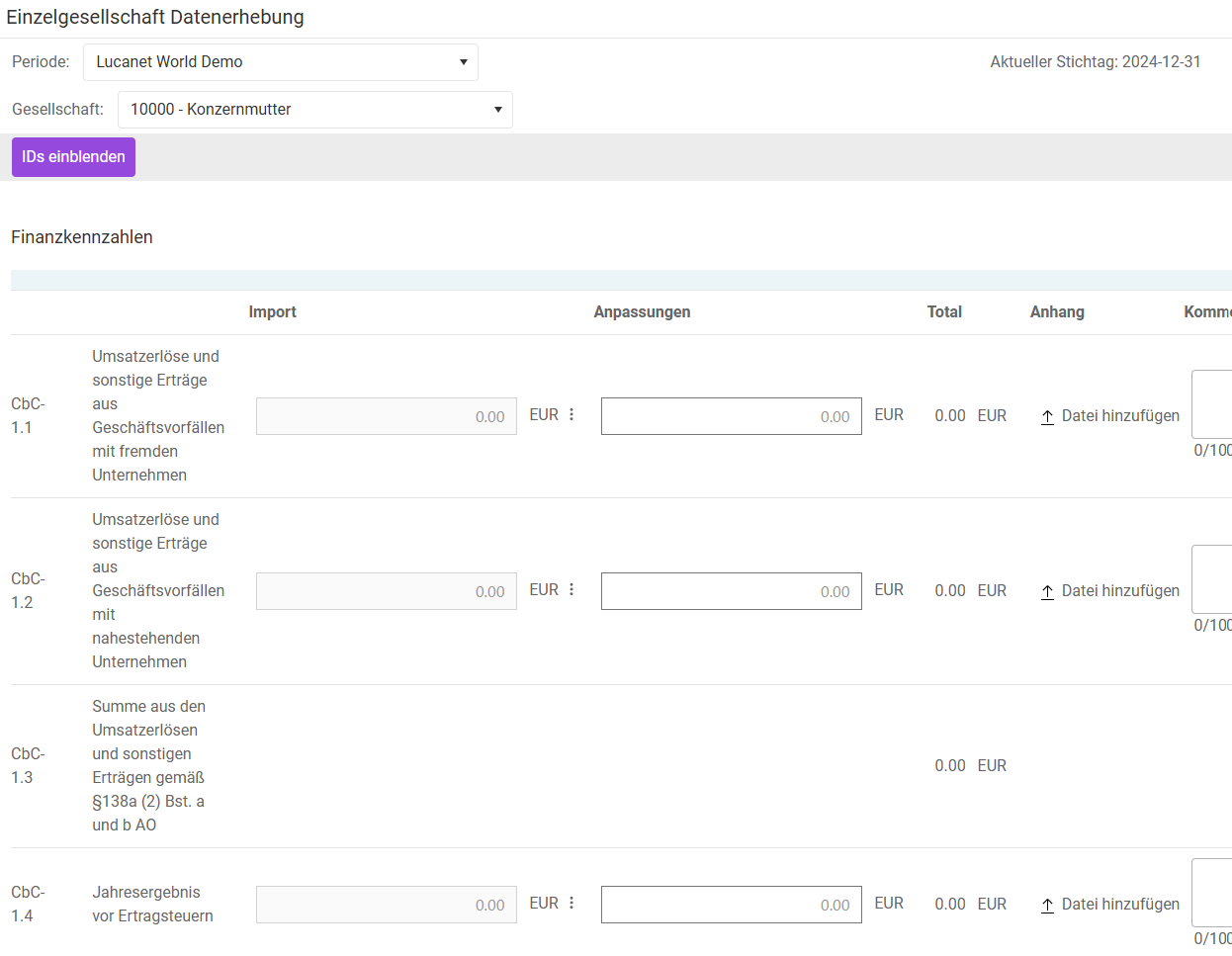Click the upload icon in the CbC-1.1 row
1232x956 pixels.
click(1047, 417)
